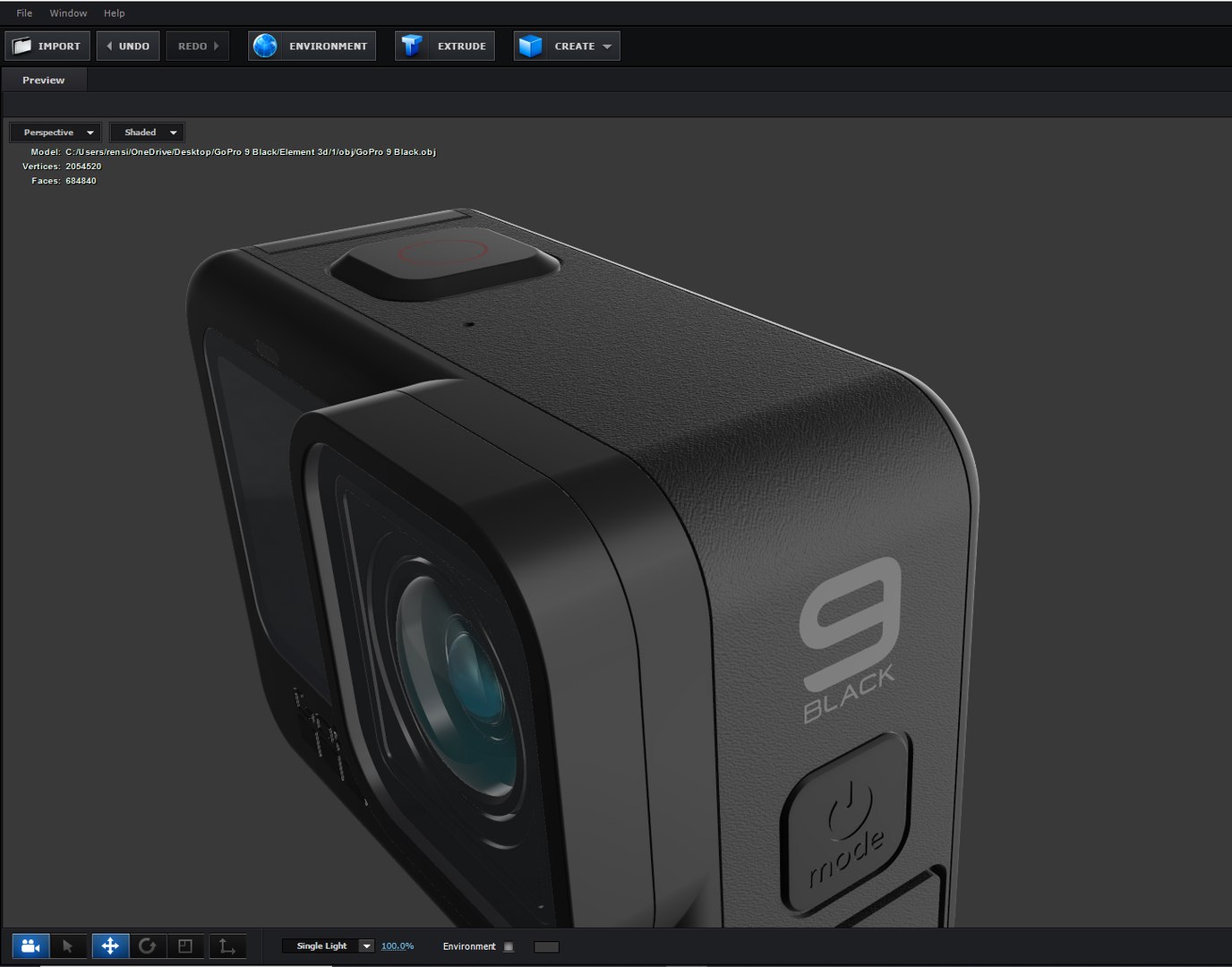Select the rotate tool
This screenshot has width=1232, height=967.
point(148,946)
